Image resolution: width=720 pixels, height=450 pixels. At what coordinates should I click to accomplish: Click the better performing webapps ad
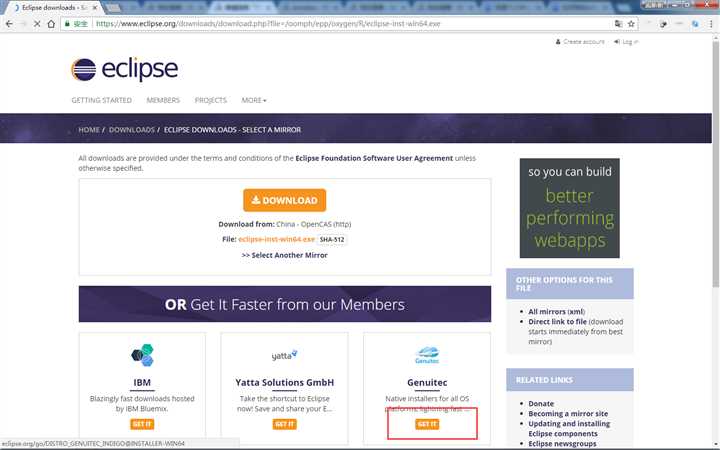click(569, 208)
